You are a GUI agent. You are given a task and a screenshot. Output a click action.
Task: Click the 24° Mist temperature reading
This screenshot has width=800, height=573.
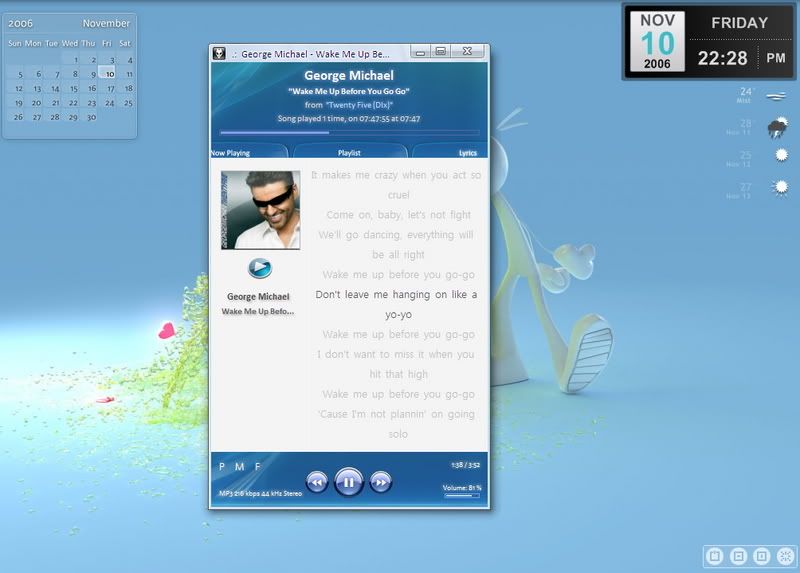point(745,94)
